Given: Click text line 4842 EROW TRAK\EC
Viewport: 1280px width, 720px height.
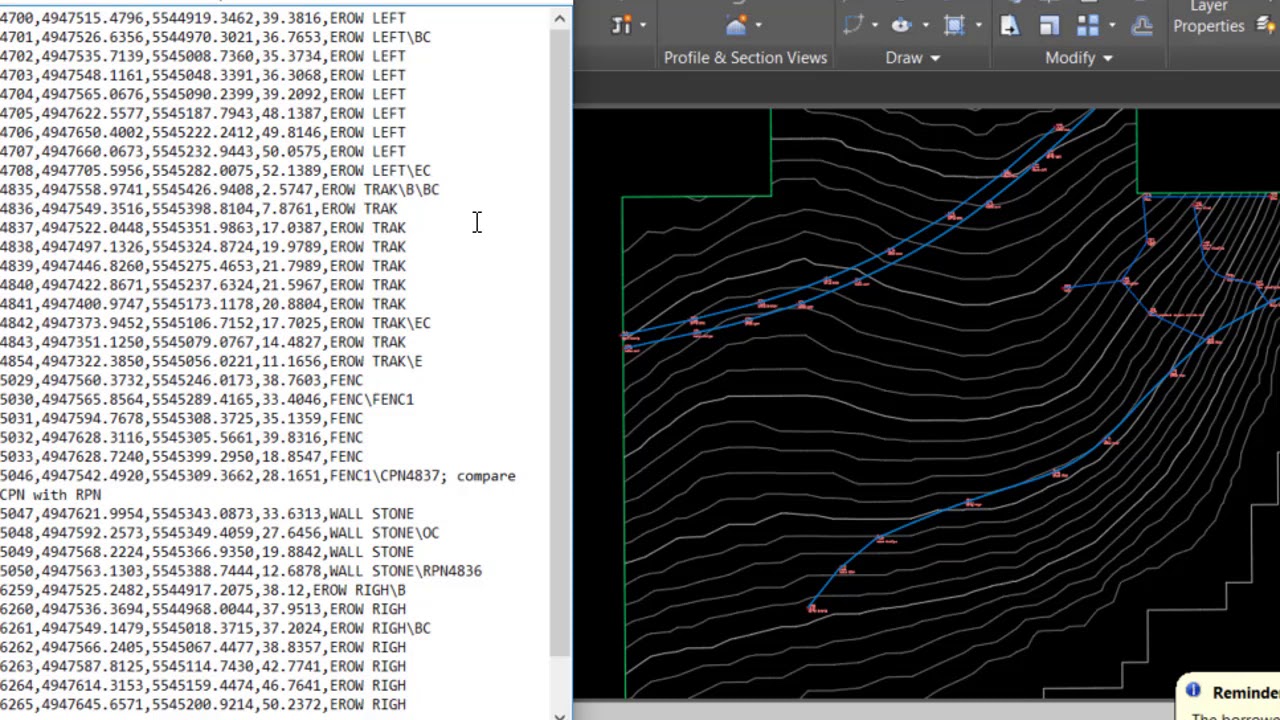Looking at the screenshot, I should pos(215,323).
